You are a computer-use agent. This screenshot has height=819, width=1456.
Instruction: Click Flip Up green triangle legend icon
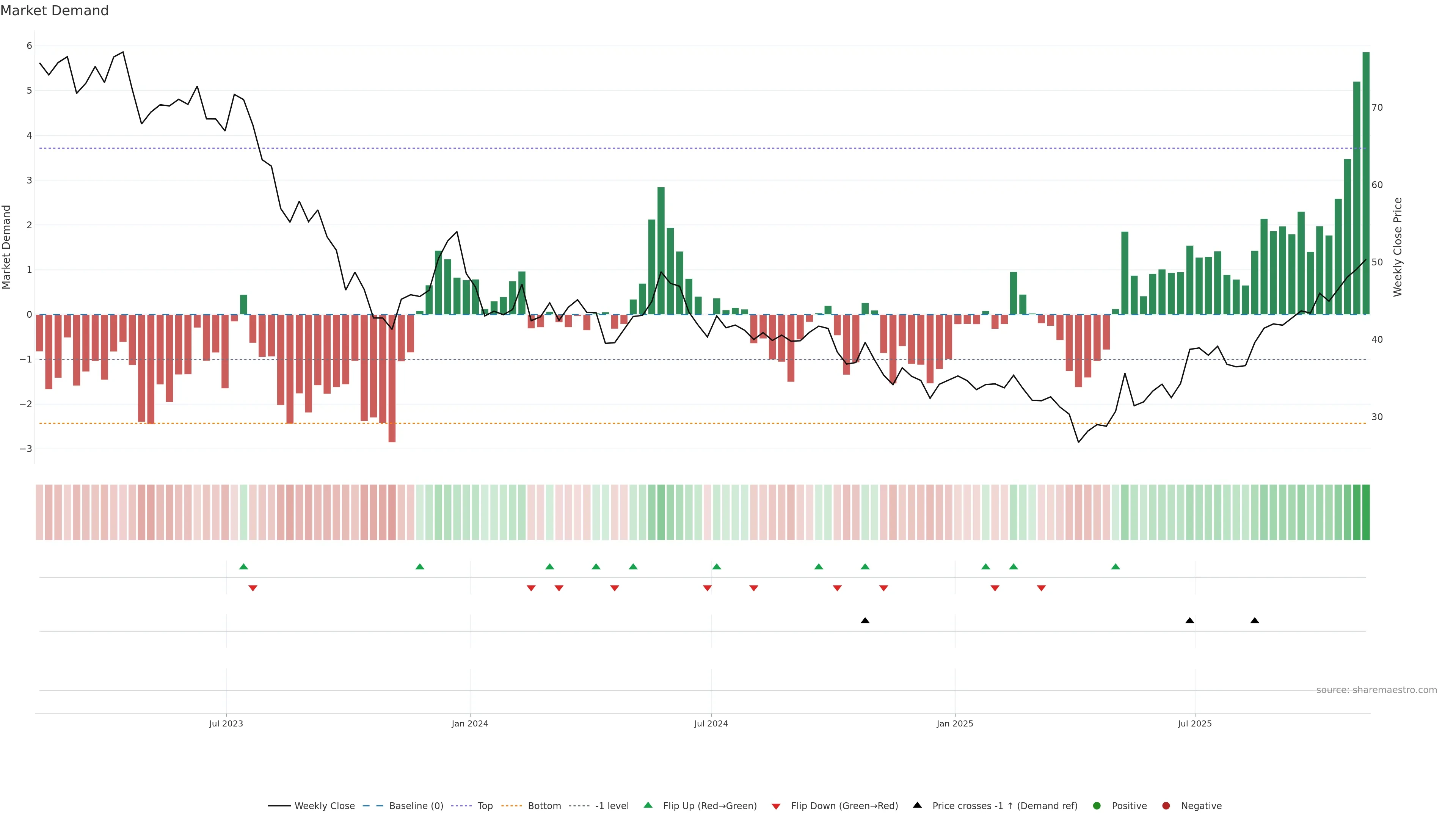(648, 805)
